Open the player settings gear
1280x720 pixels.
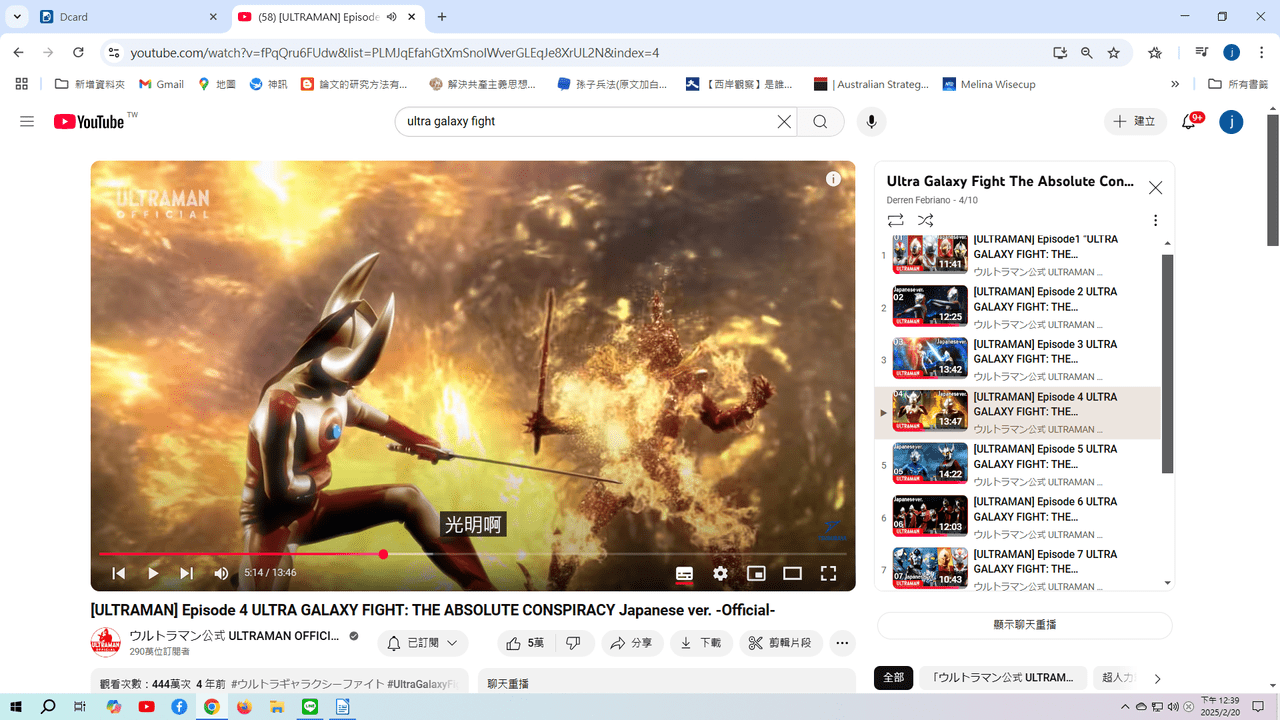click(720, 573)
